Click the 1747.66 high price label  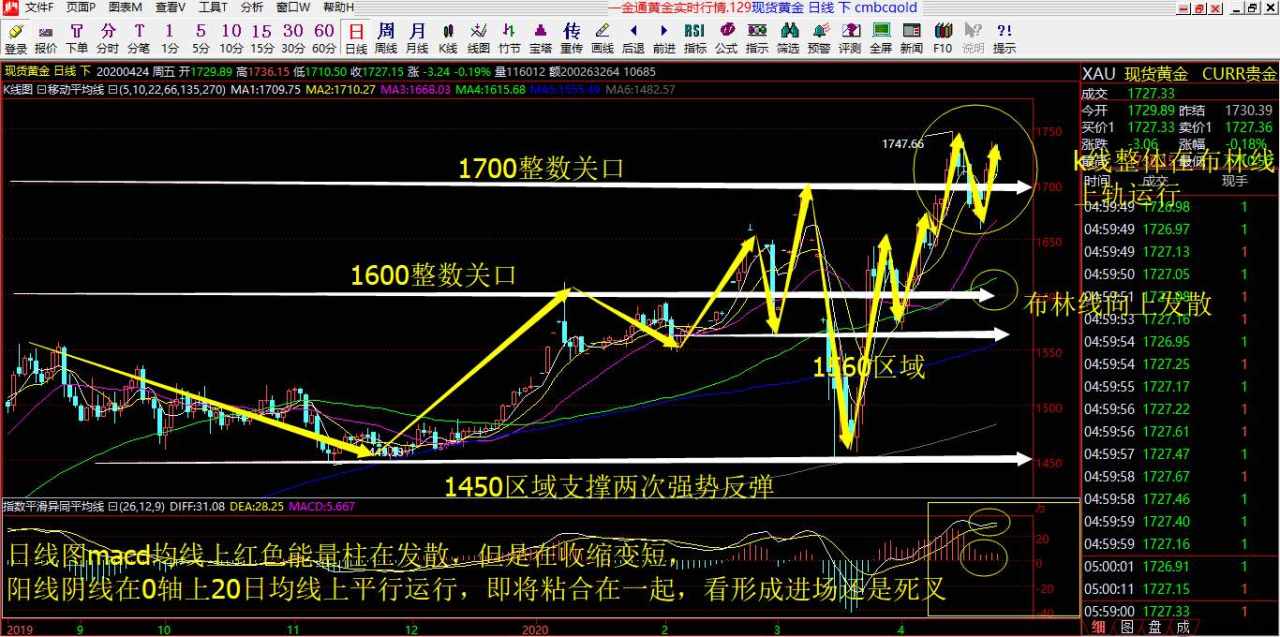coord(902,144)
